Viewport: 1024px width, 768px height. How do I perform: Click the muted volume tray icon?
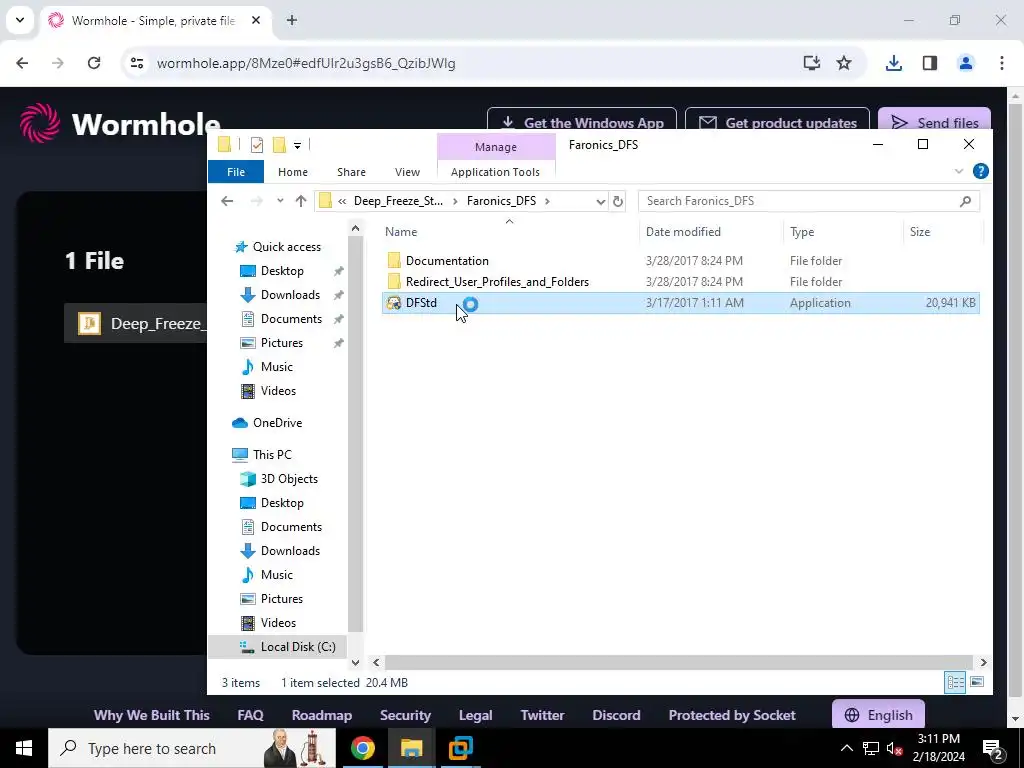[x=895, y=748]
